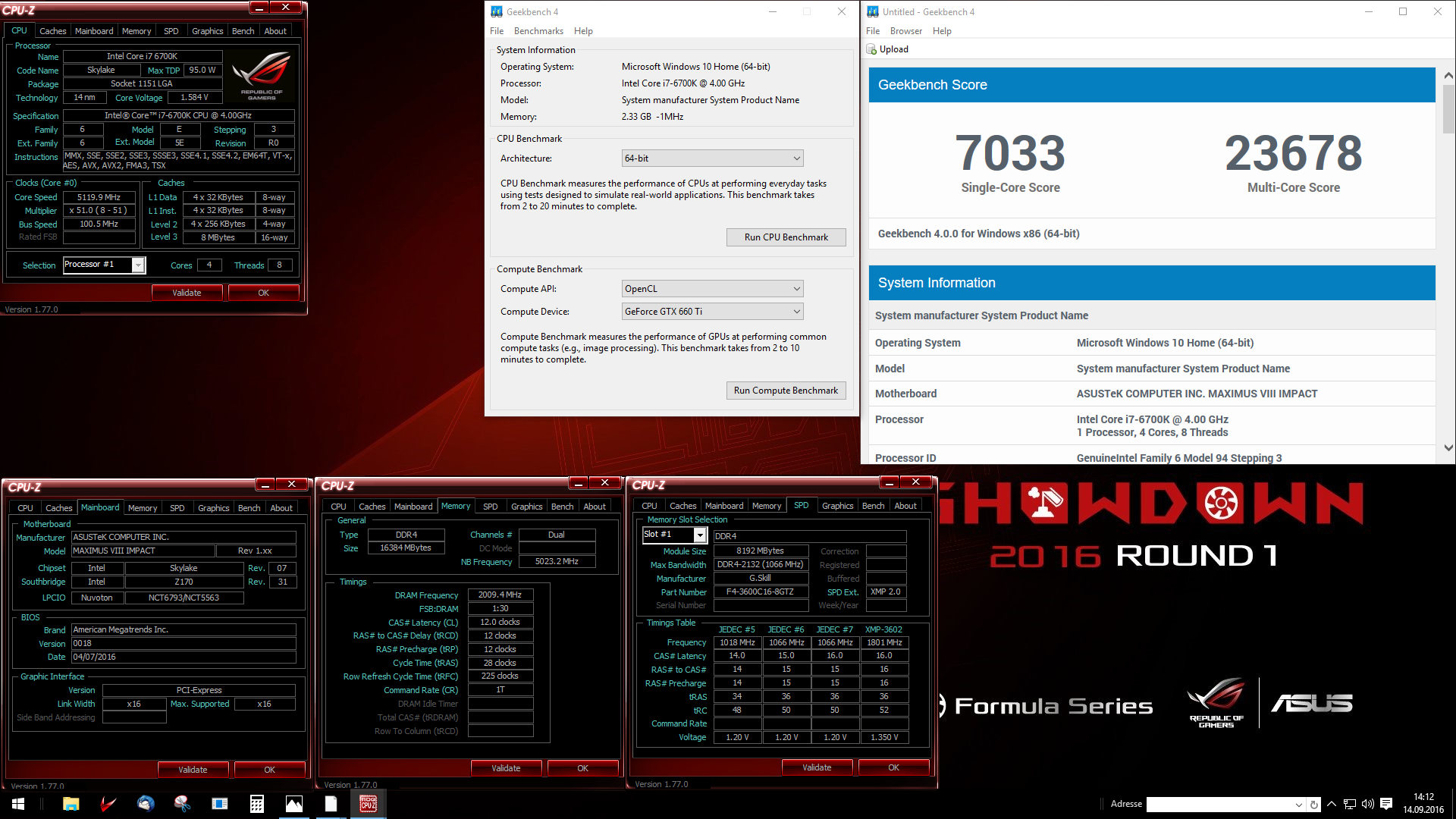The width and height of the screenshot is (1456, 819).
Task: Click the Upload icon in Geekbench results
Action: point(871,49)
